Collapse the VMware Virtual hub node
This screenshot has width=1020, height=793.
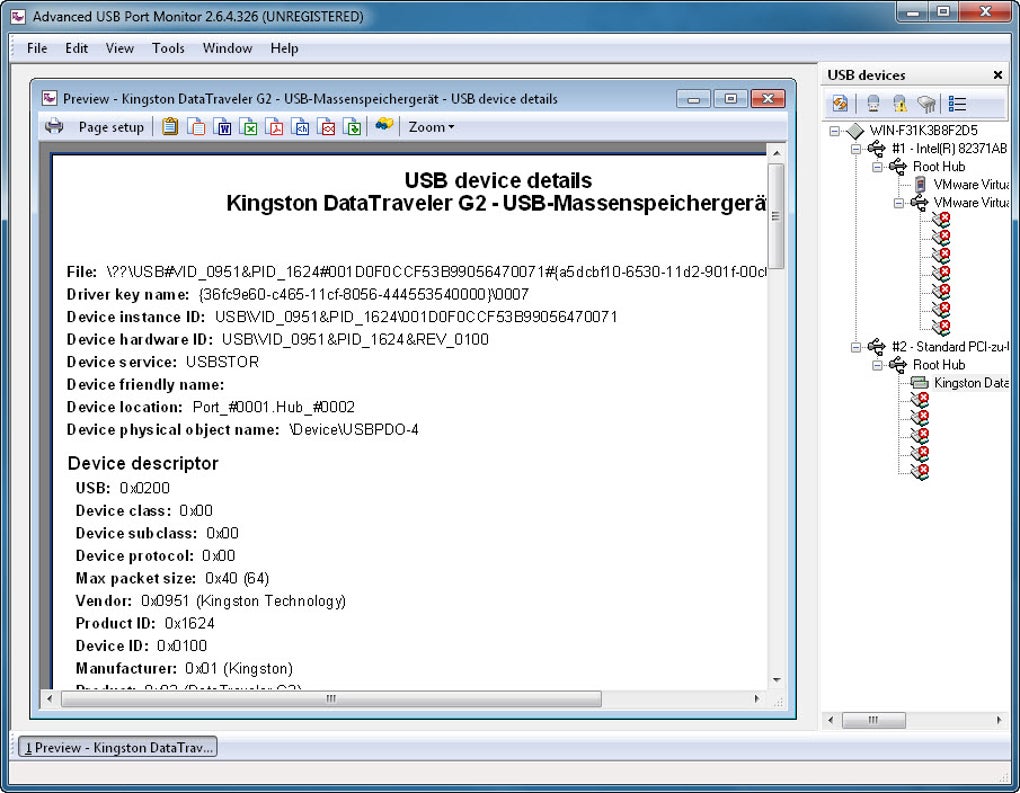[899, 203]
